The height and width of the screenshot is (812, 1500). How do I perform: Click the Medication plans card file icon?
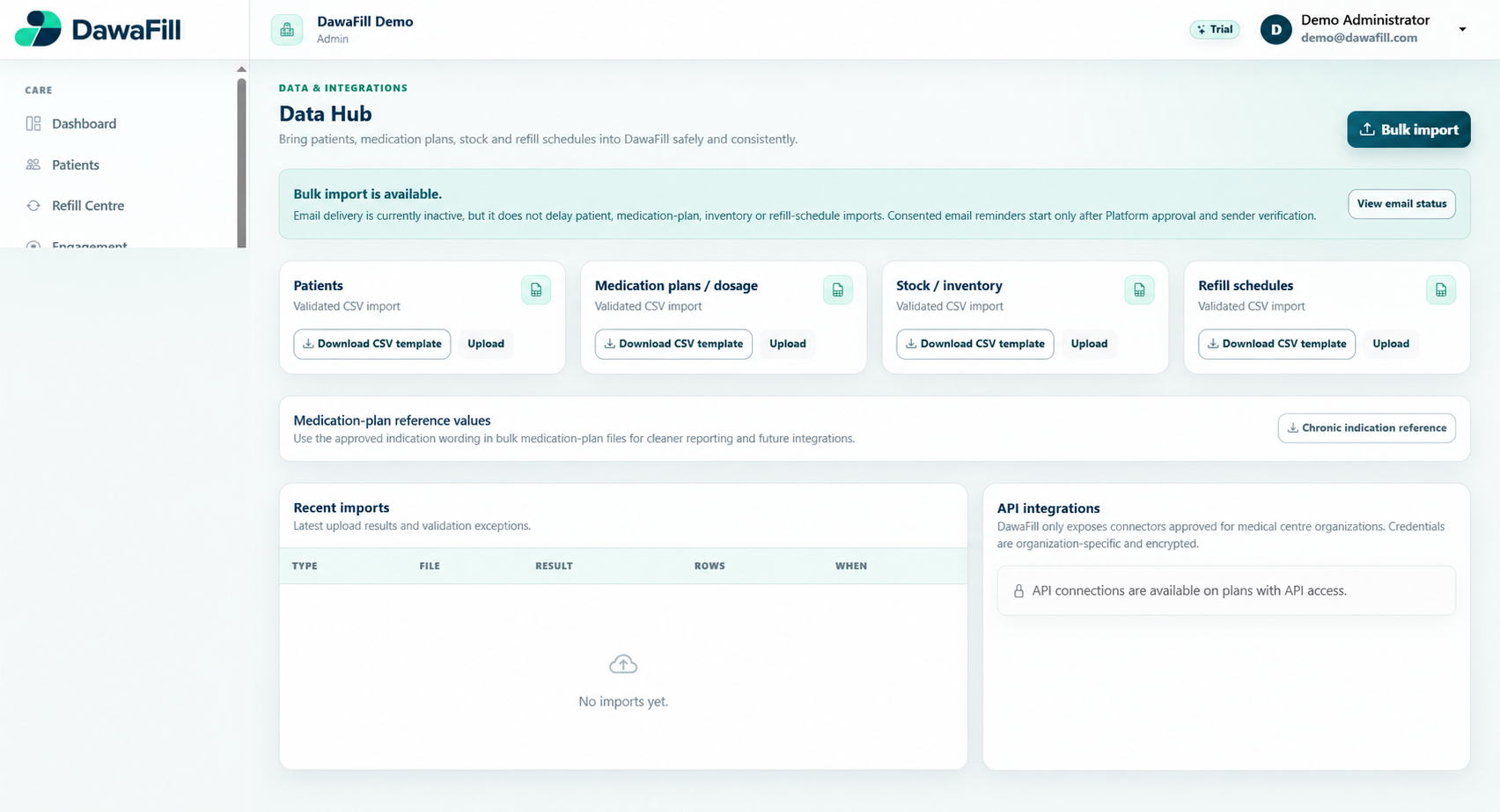tap(838, 289)
